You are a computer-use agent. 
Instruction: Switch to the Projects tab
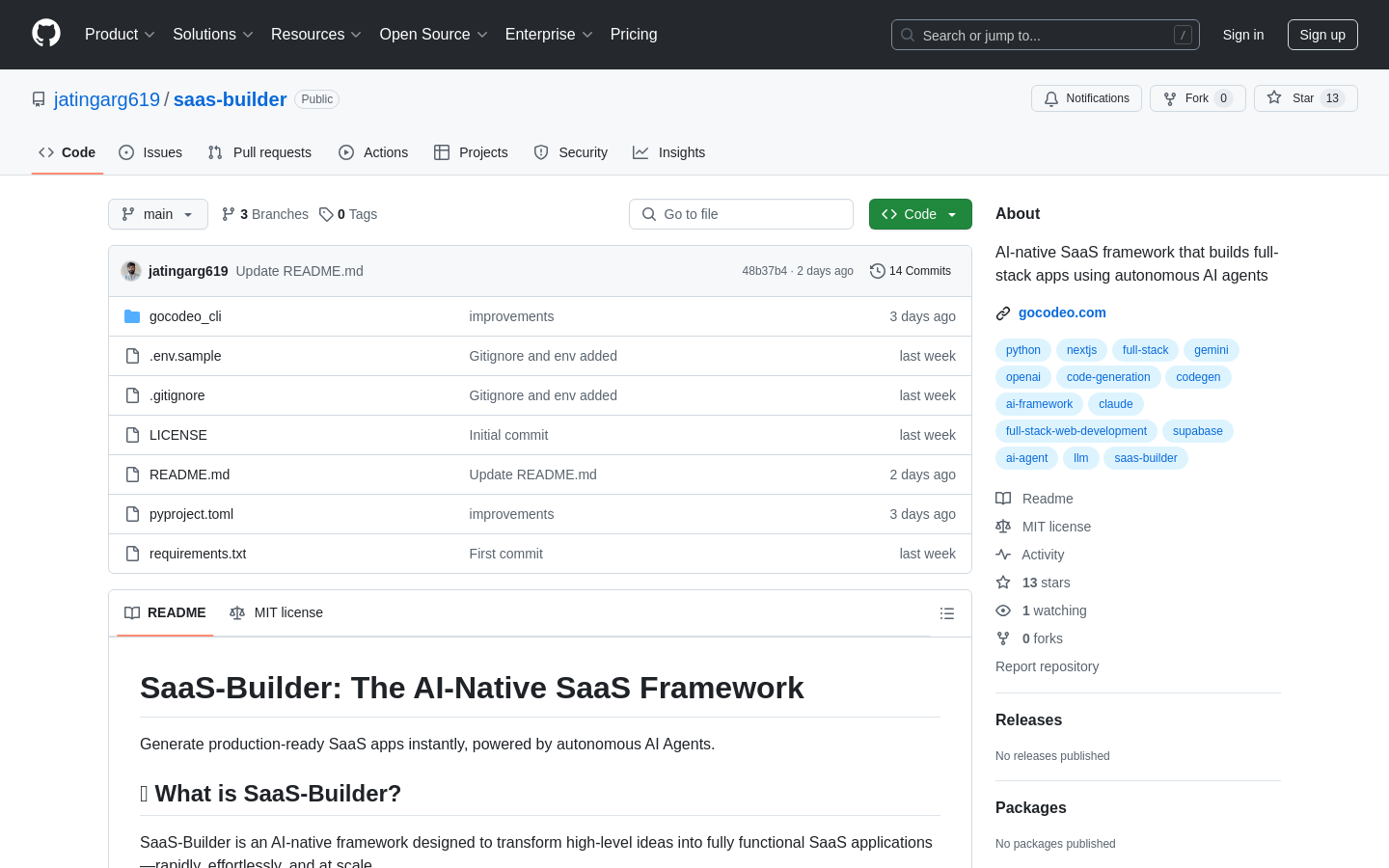click(471, 152)
